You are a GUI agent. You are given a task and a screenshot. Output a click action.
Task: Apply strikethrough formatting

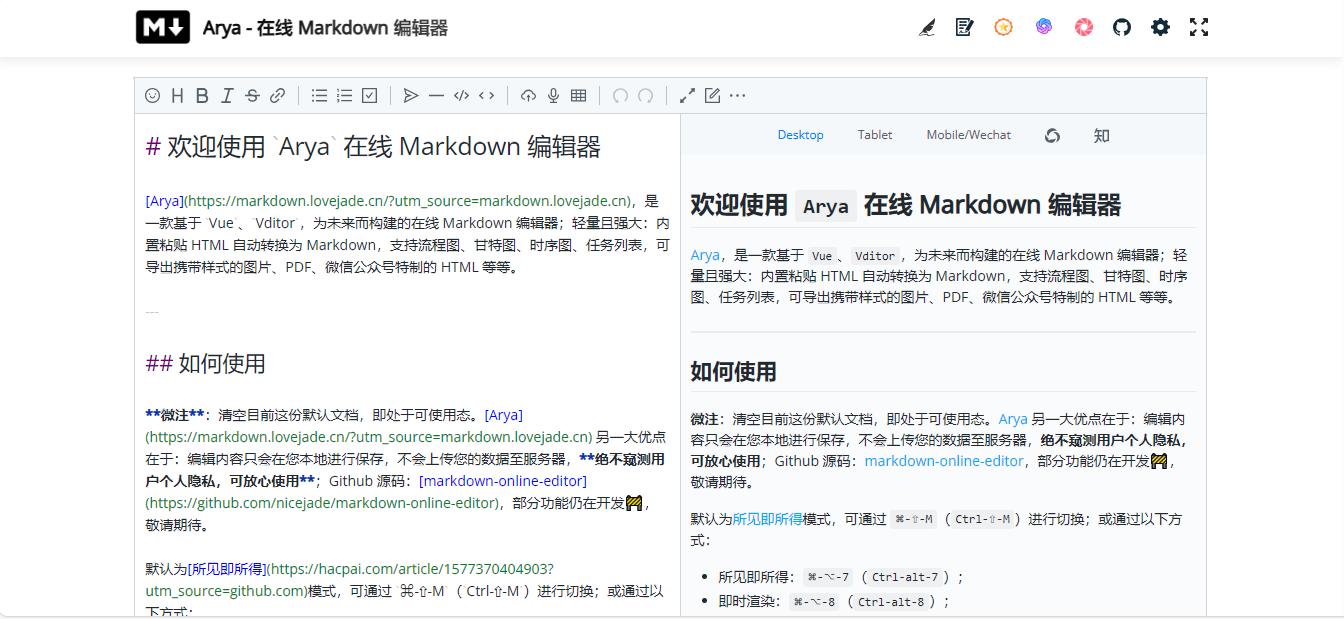(x=252, y=95)
